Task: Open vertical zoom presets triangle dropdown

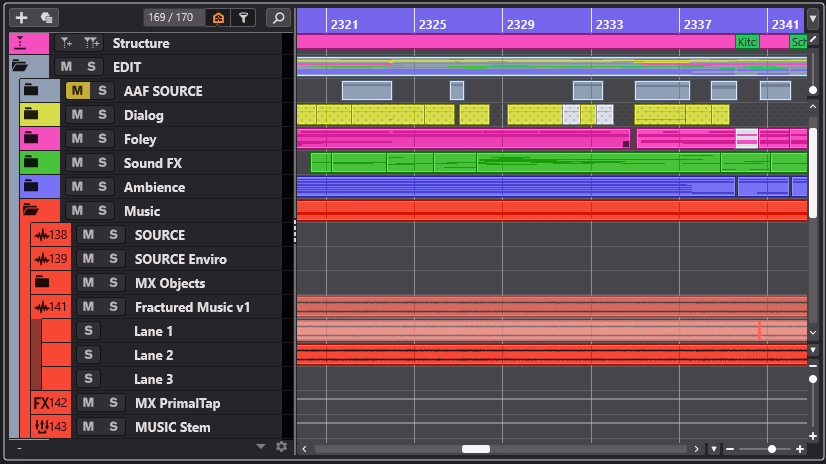Action: [x=813, y=350]
